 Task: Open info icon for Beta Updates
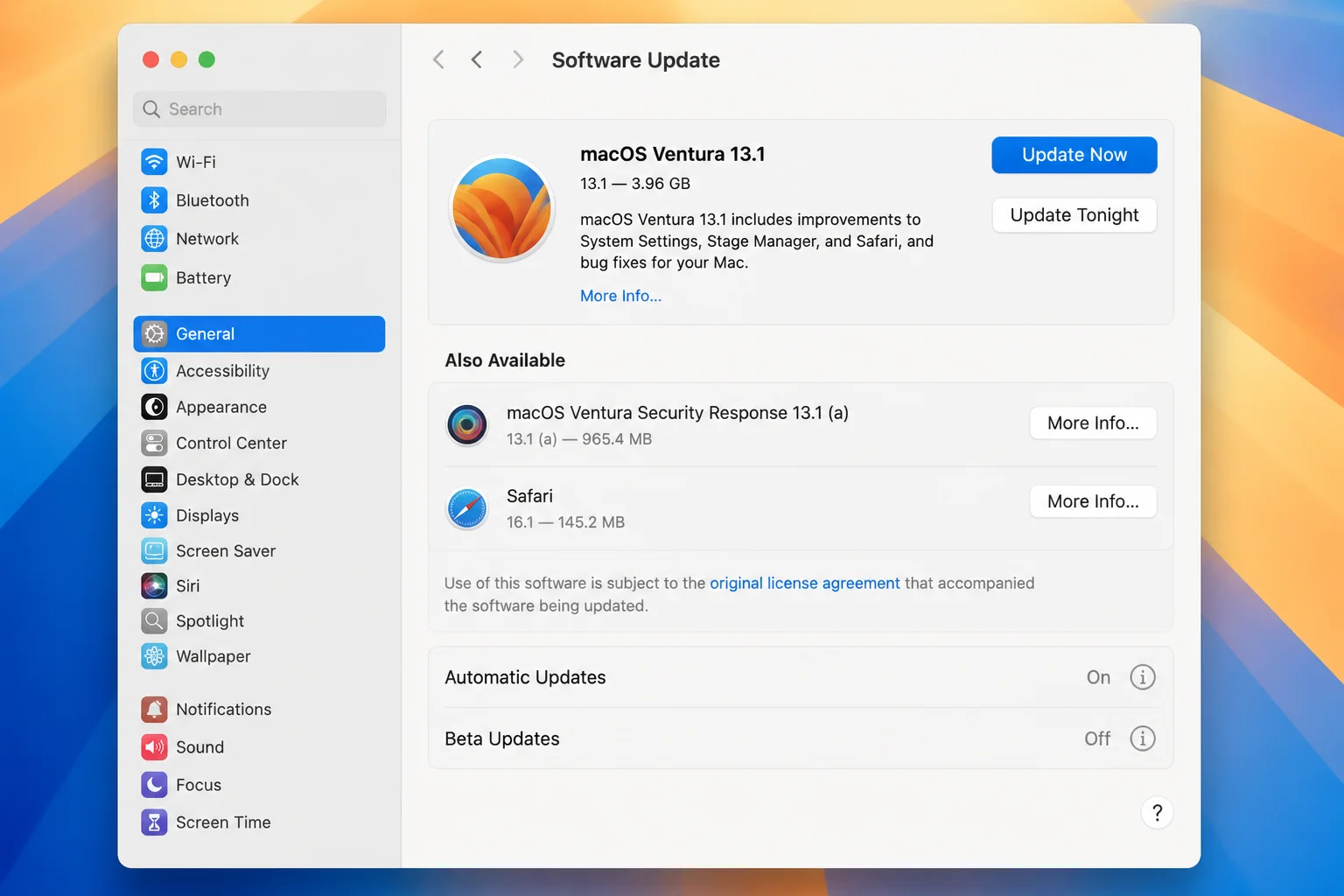click(x=1143, y=738)
